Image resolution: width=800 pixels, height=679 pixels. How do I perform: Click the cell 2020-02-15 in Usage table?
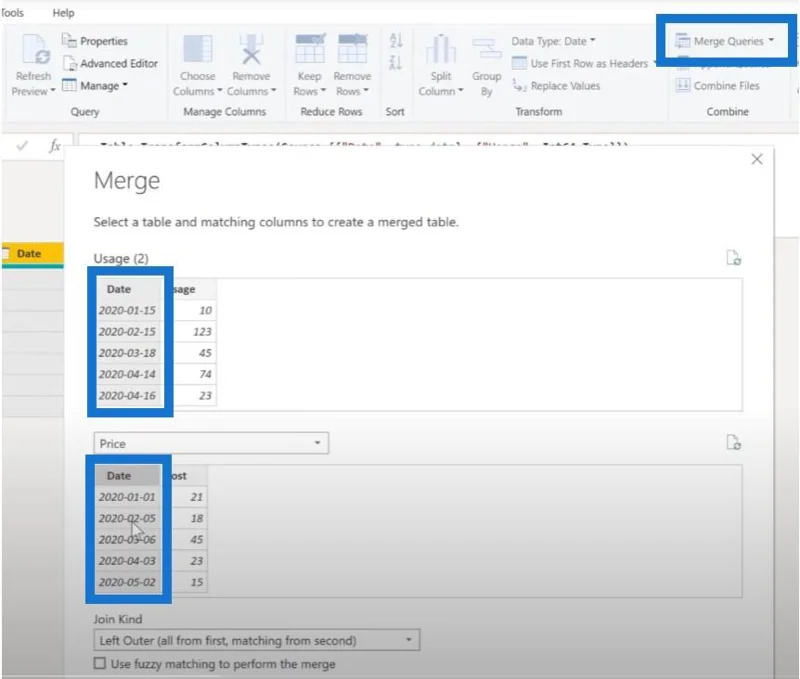click(130, 332)
